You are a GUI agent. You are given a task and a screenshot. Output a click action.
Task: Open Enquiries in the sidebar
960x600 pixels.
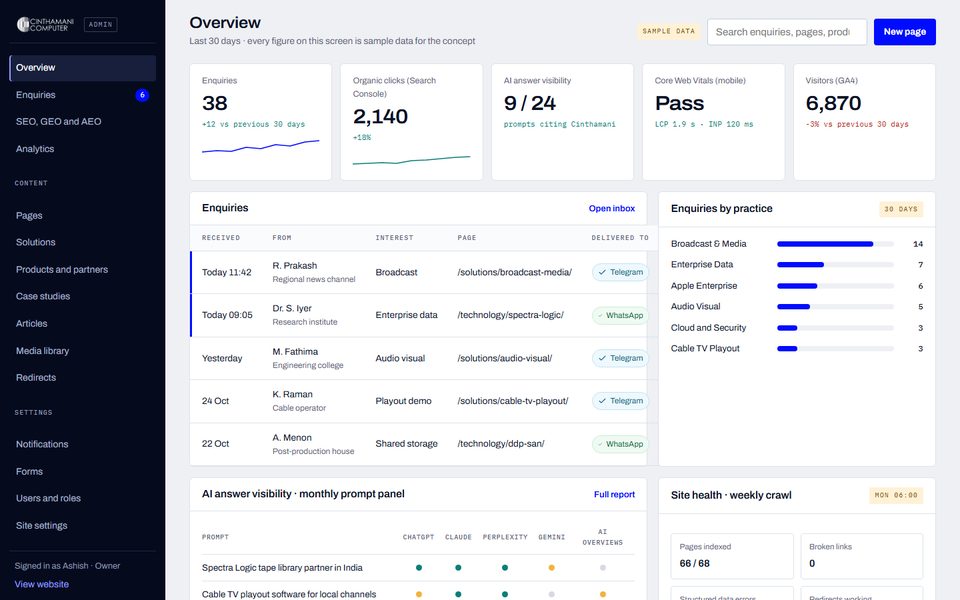click(x=83, y=95)
